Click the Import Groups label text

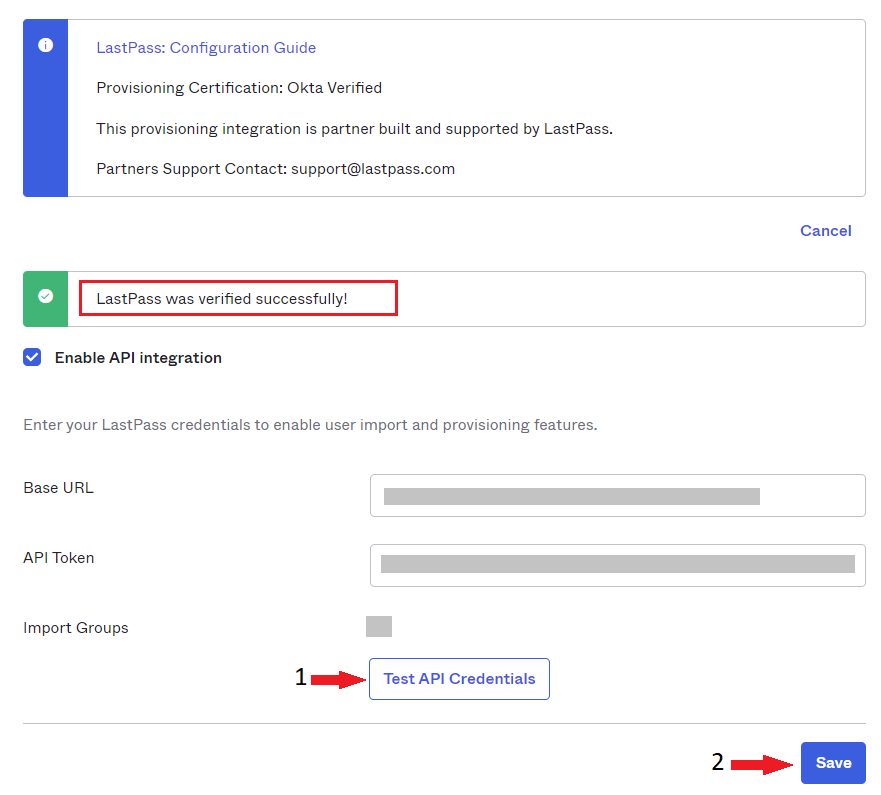(x=75, y=627)
